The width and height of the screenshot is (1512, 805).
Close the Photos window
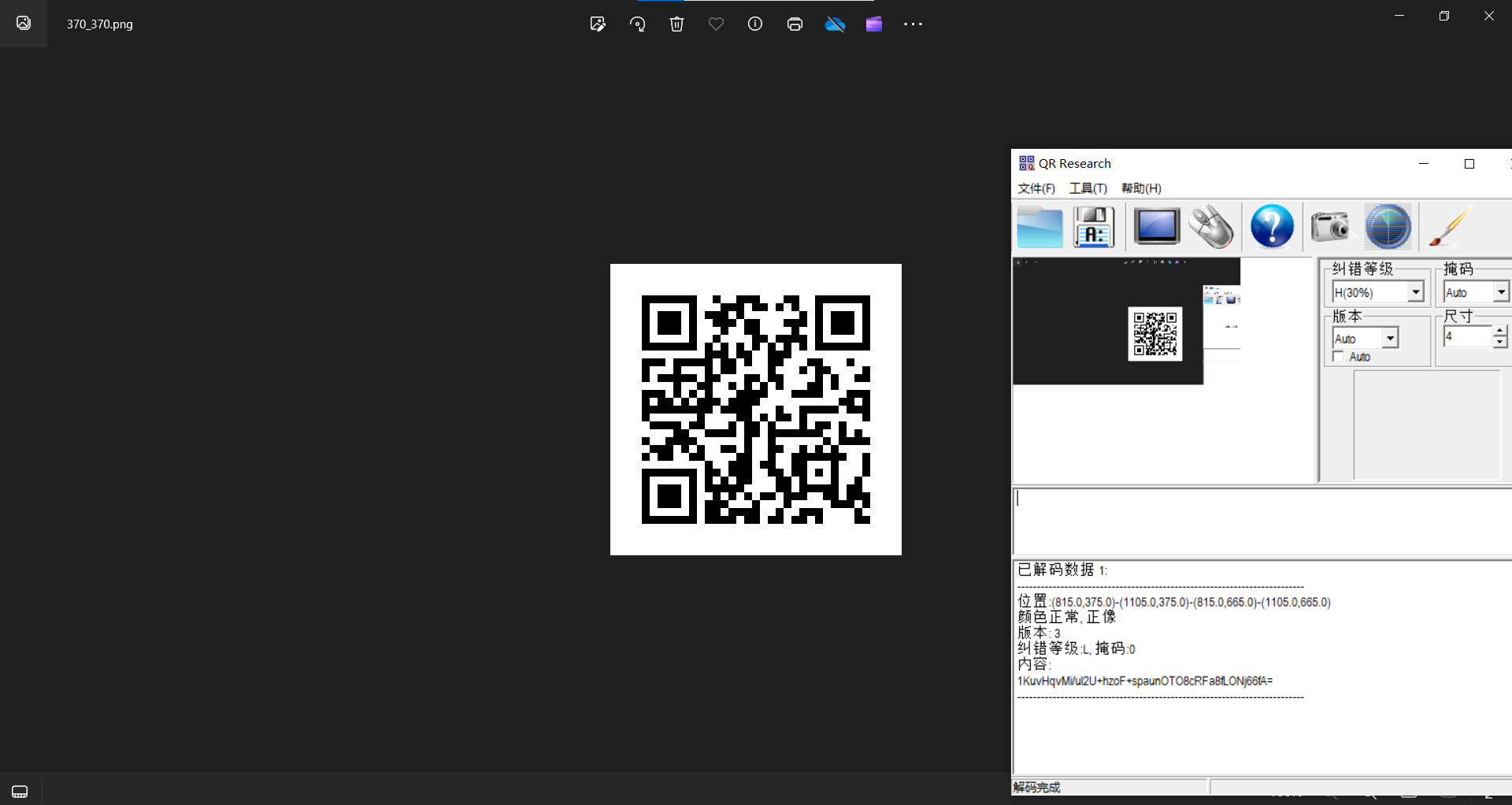coord(1489,16)
